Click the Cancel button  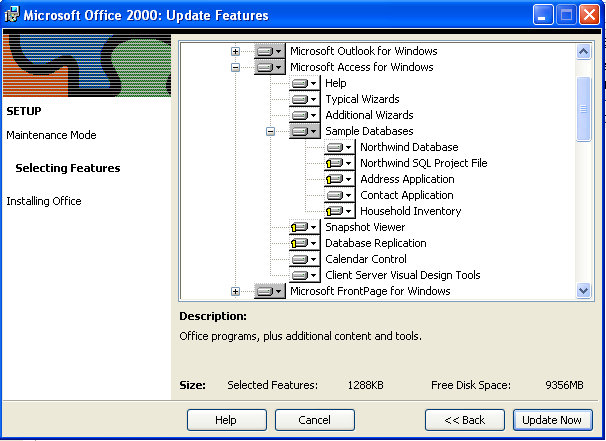point(315,420)
